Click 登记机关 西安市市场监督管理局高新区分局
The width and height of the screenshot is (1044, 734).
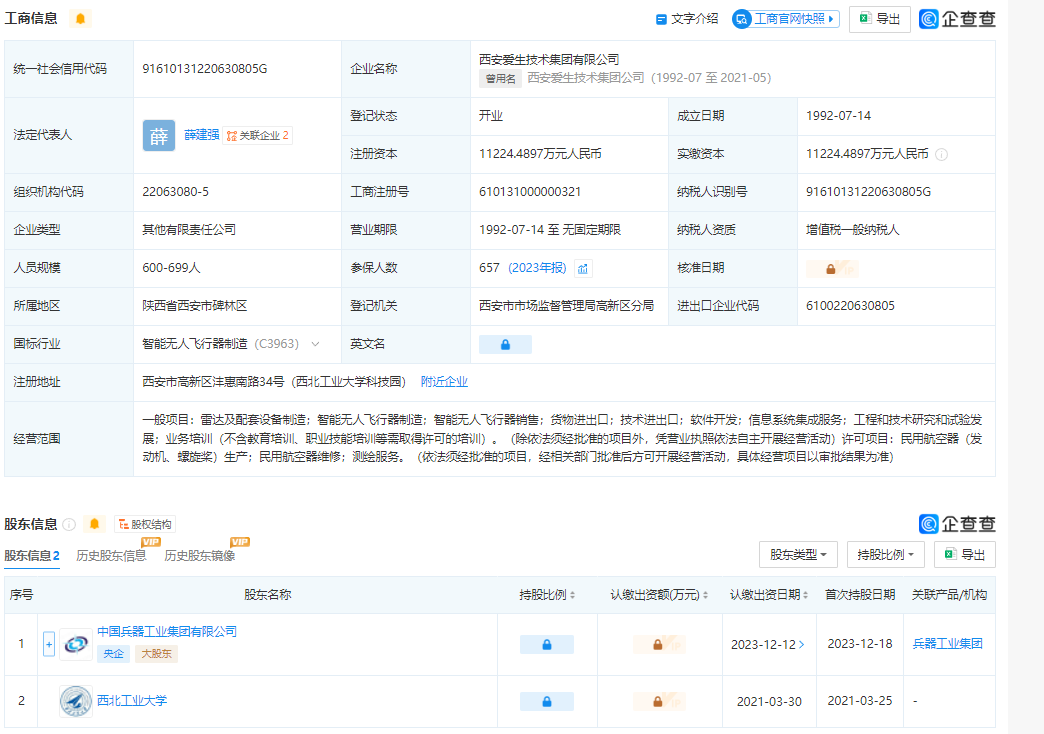(x=567, y=306)
